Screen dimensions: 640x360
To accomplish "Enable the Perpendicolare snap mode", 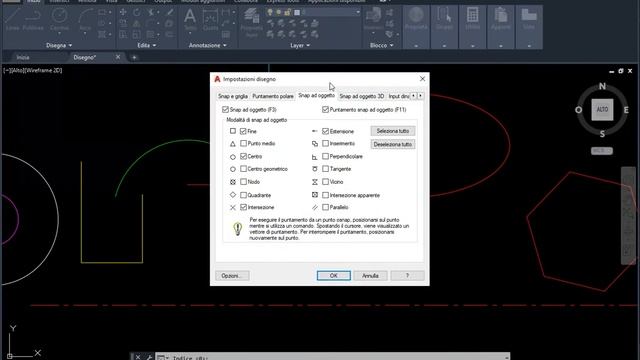I will [325, 156].
